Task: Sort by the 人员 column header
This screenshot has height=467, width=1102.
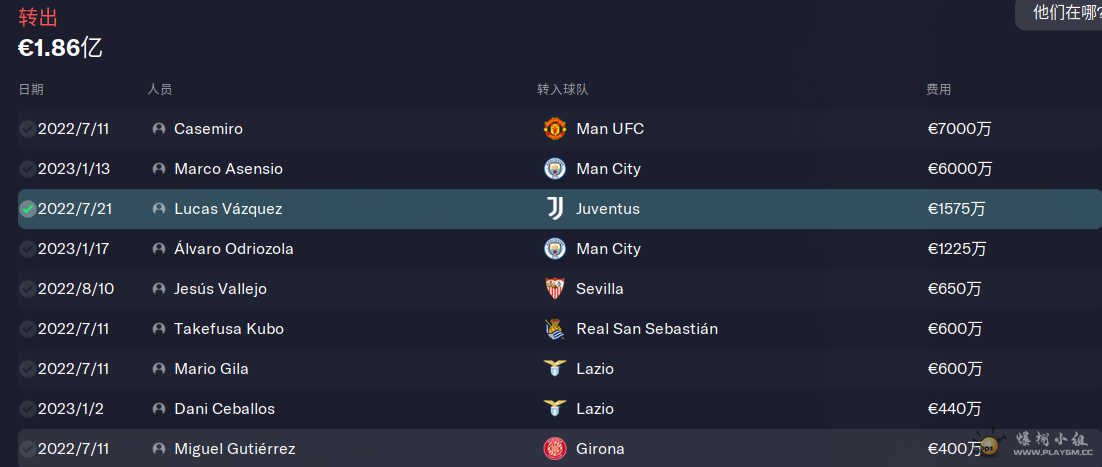Action: pyautogui.click(x=160, y=89)
